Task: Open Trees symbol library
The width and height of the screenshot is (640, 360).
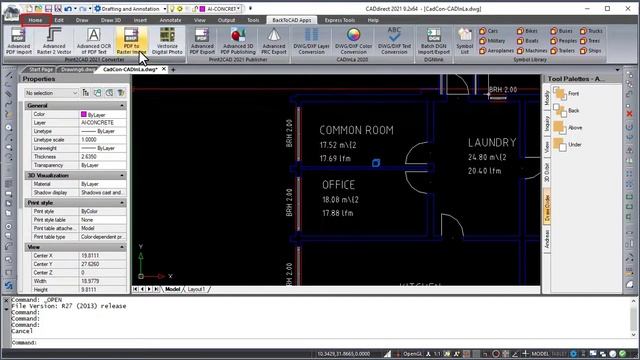Action: pyautogui.click(x=590, y=41)
